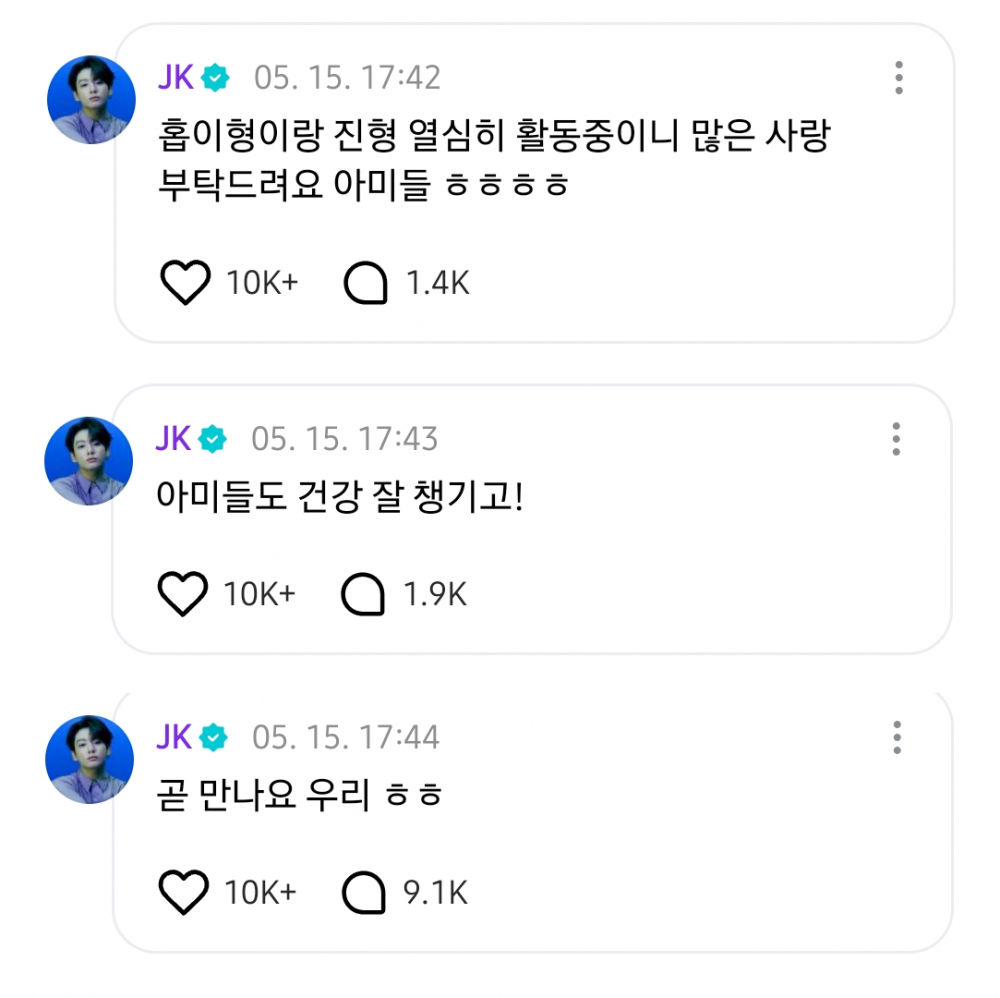Viewport: 1000px width, 998px height.
Task: Open the profile picture beside the 17:43 post
Action: pos(89,461)
